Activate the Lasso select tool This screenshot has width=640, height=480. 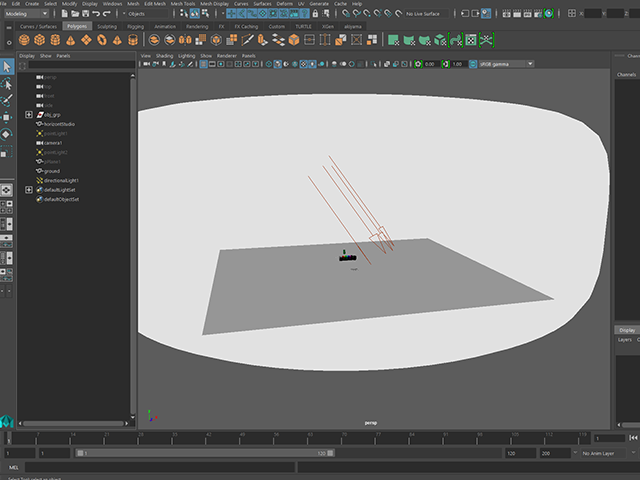pyautogui.click(x=7, y=84)
